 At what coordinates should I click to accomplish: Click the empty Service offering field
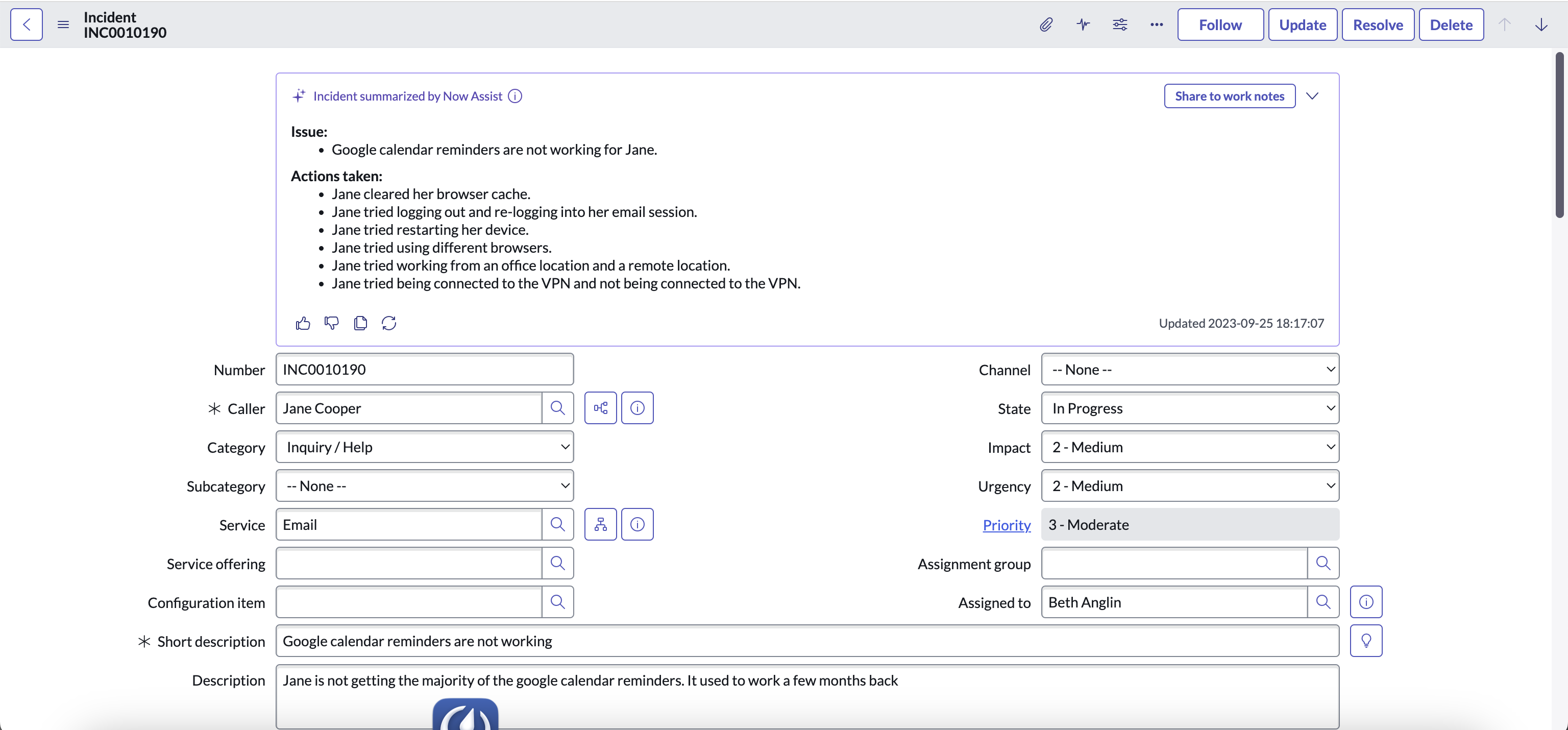click(409, 563)
